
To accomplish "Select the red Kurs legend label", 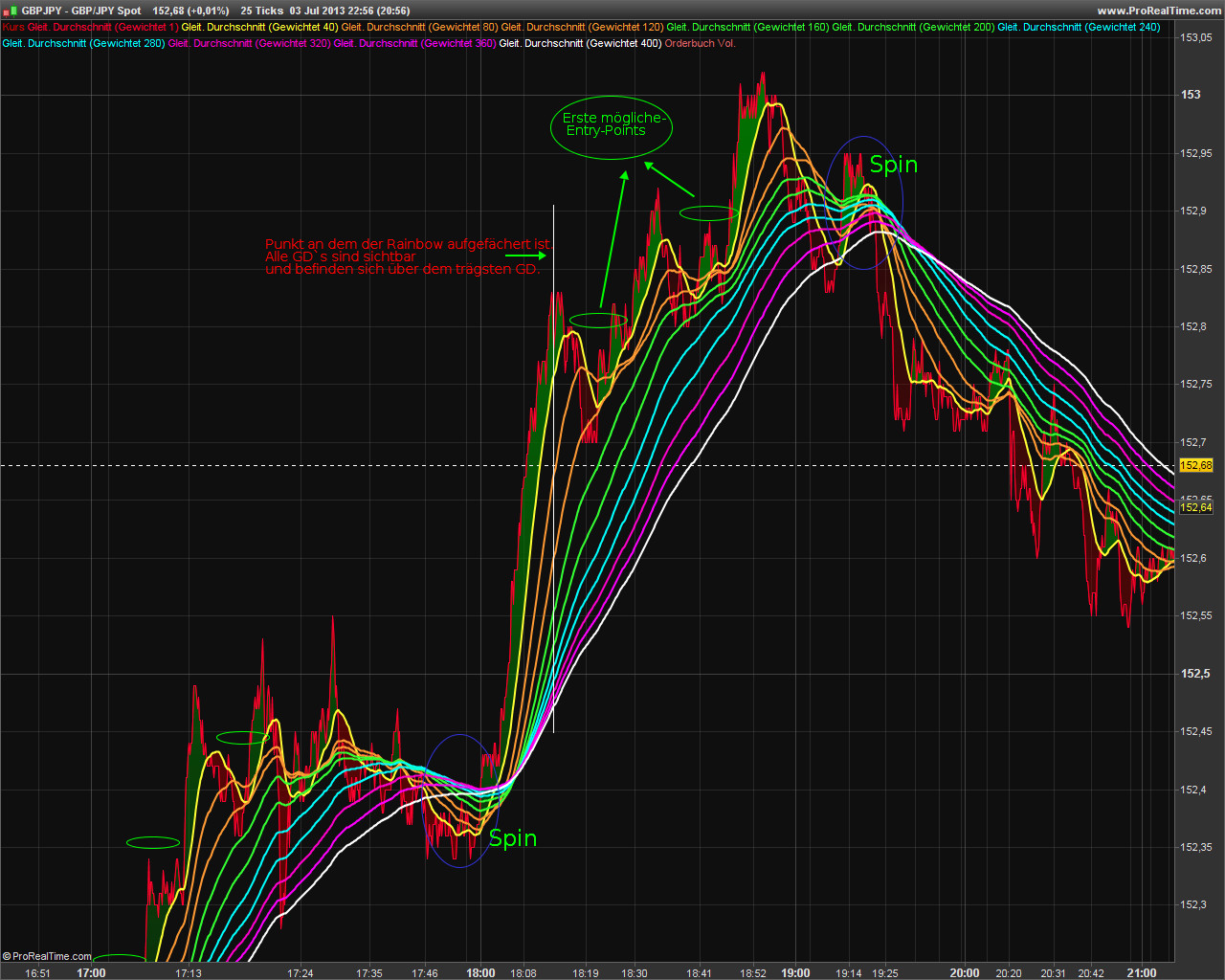I will 13,28.
